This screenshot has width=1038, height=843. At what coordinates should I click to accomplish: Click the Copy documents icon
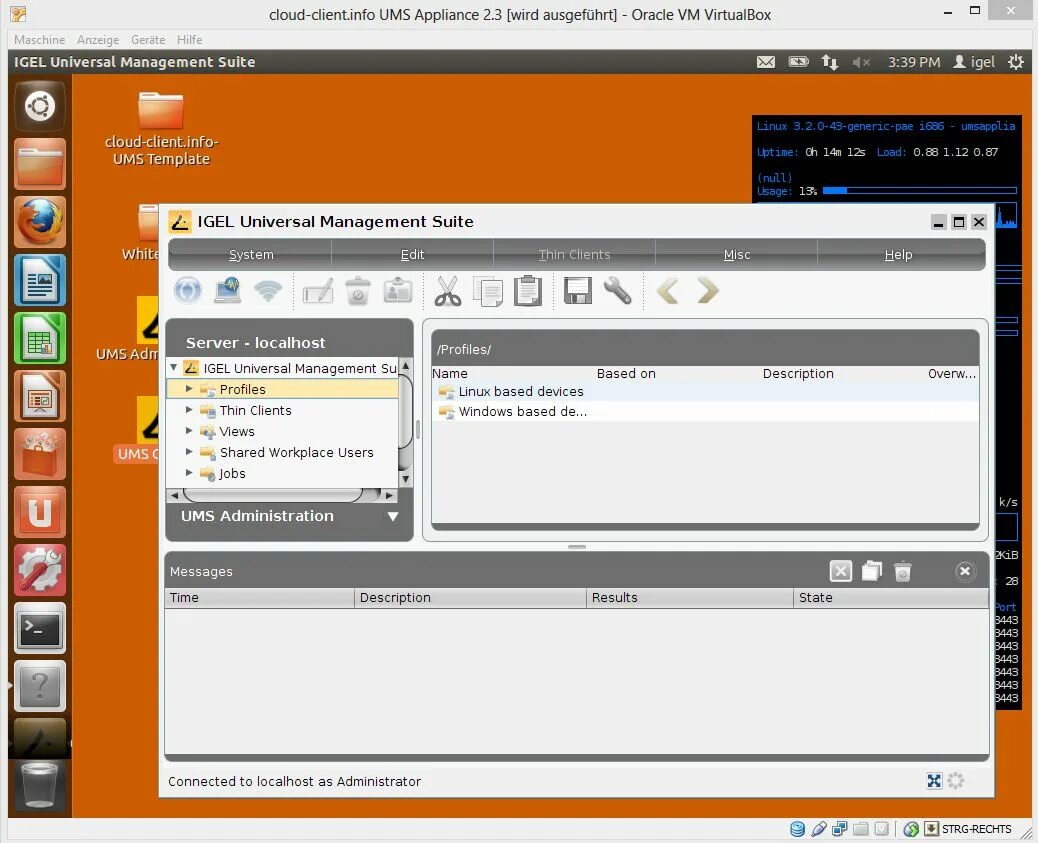[488, 291]
